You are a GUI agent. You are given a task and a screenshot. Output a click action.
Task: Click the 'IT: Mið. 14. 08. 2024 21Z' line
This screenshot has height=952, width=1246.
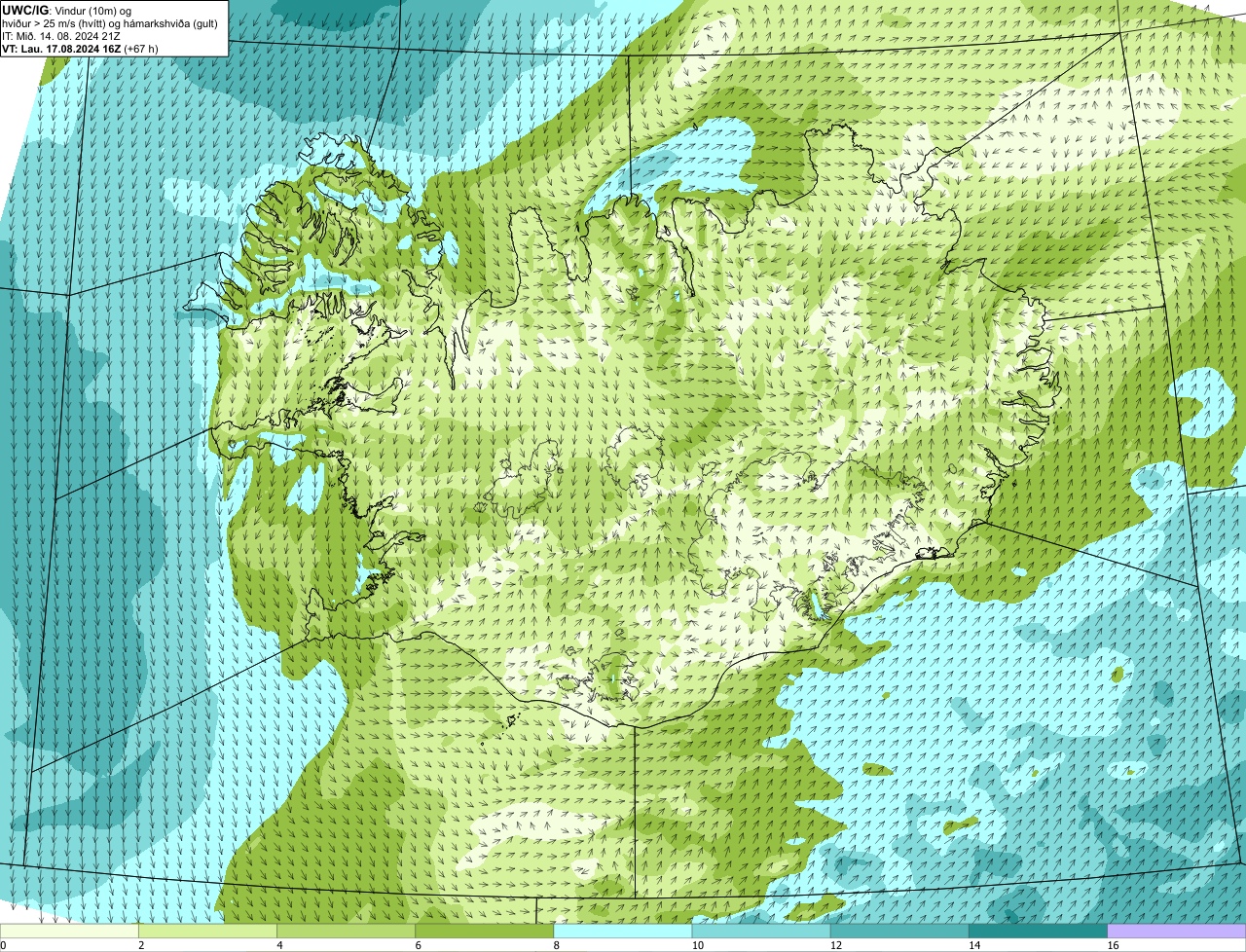click(x=61, y=35)
